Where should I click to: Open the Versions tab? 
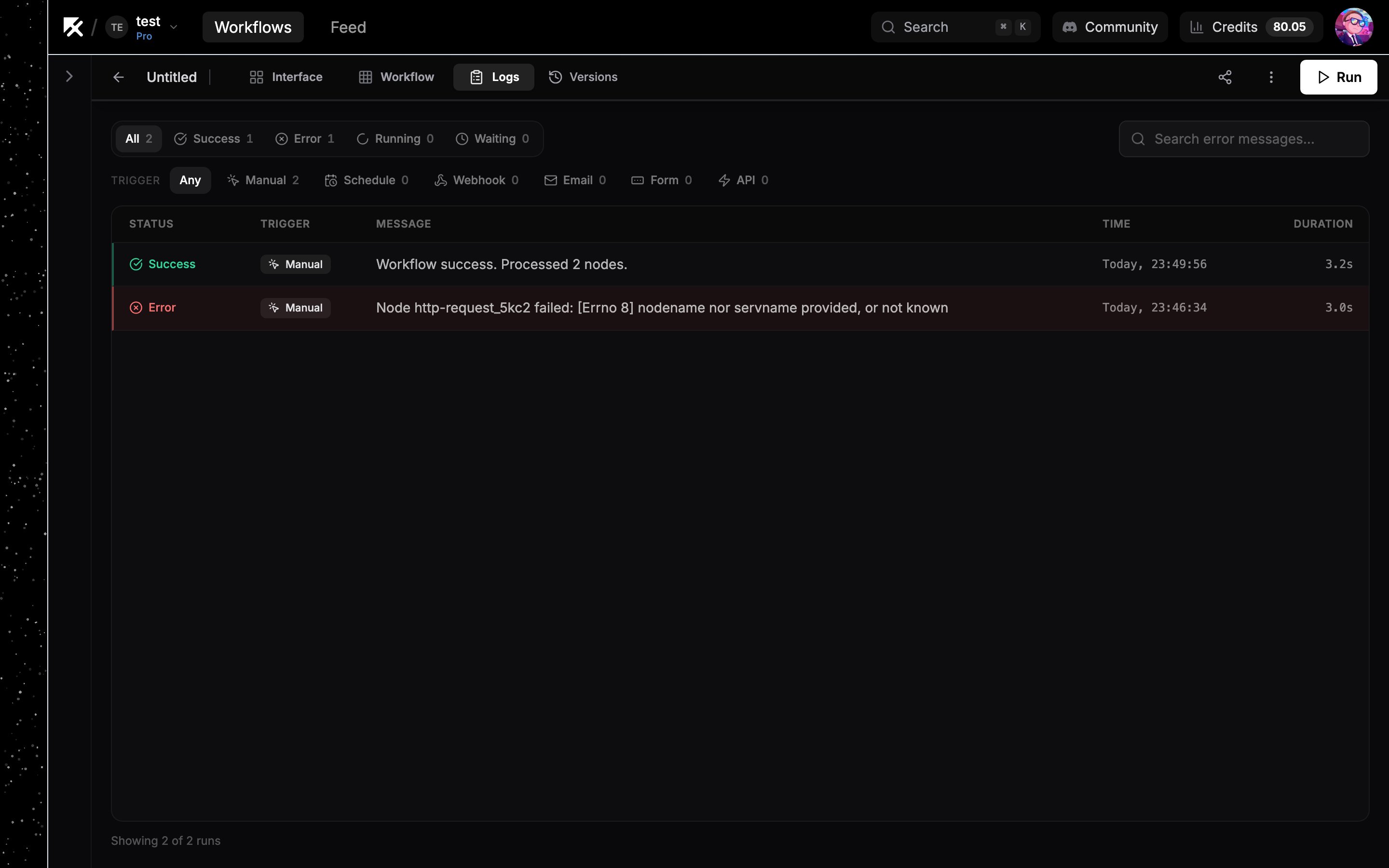coord(583,77)
